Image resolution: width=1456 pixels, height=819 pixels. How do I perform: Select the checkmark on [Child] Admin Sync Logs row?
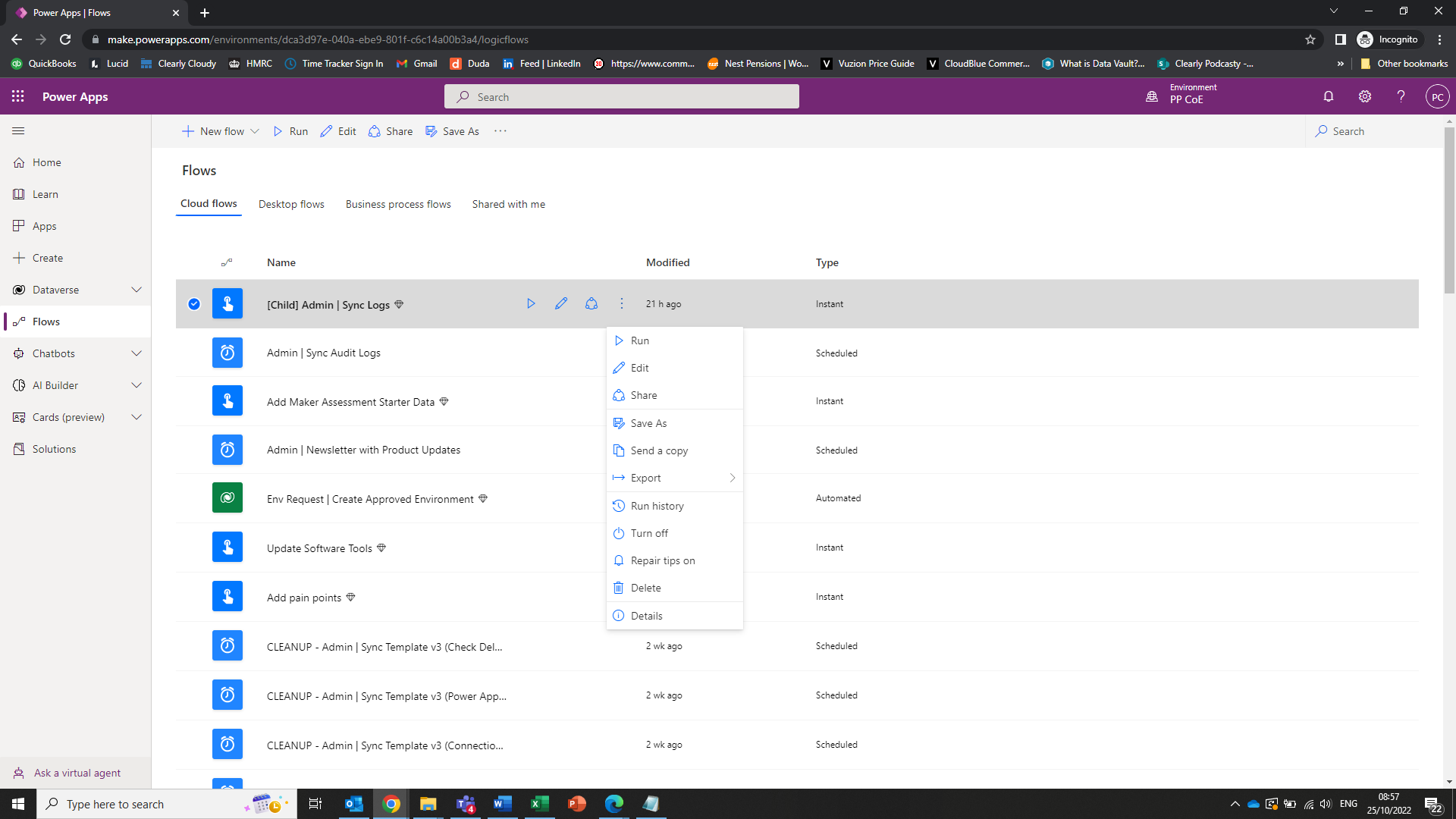194,303
